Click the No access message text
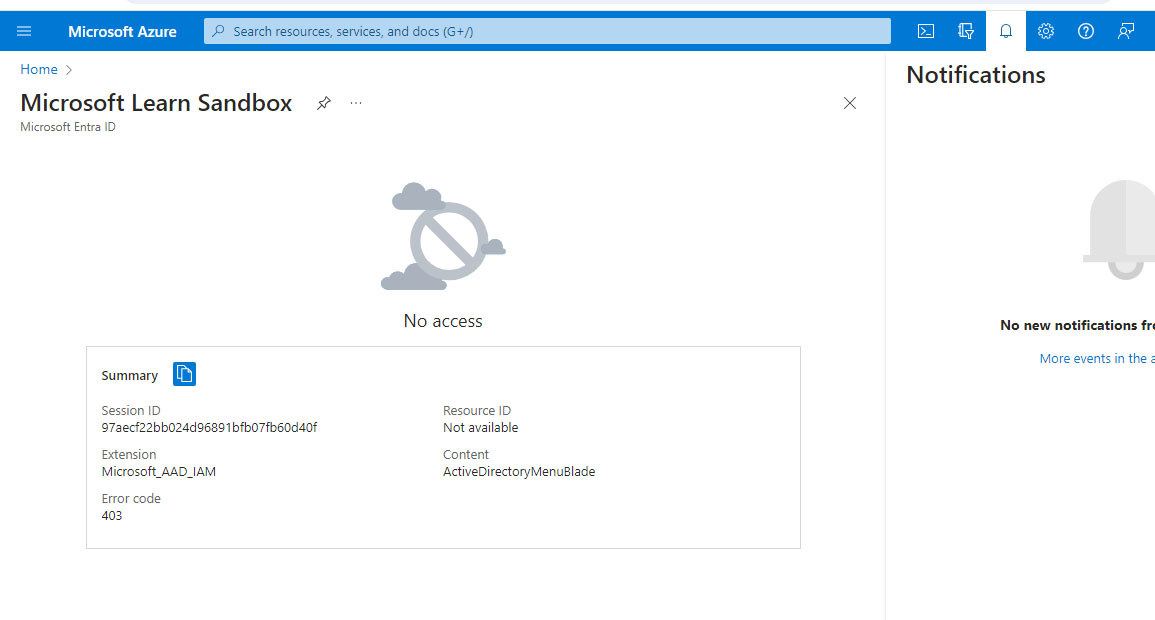 (x=443, y=321)
